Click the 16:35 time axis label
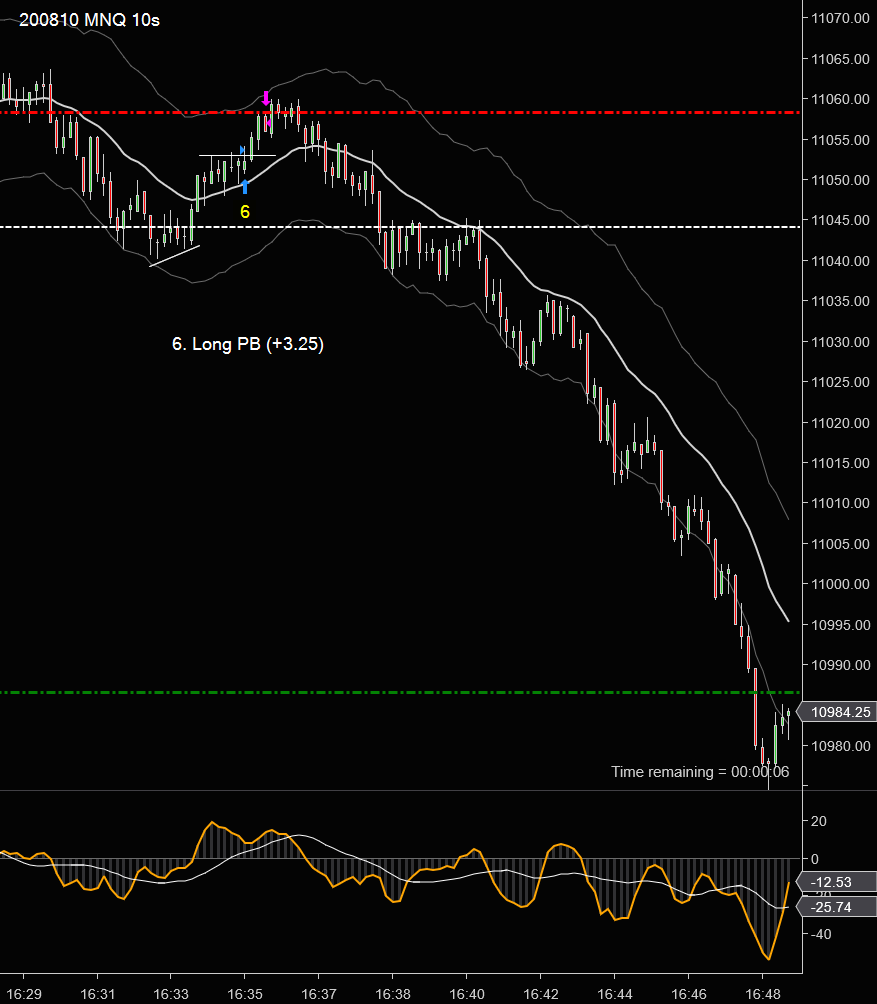 tap(245, 994)
